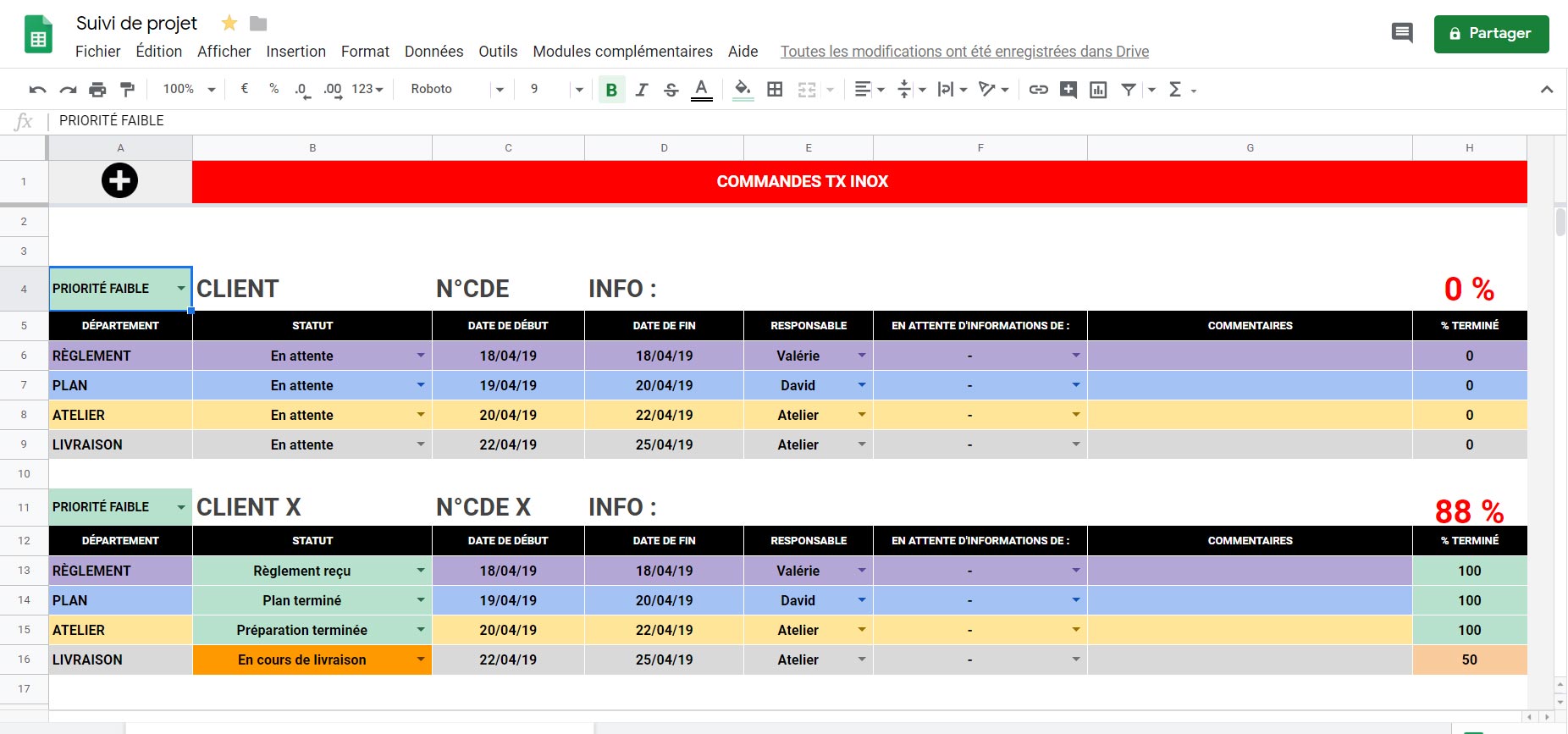The image size is (1568, 734).
Task: Open the borders tool
Action: 775,89
